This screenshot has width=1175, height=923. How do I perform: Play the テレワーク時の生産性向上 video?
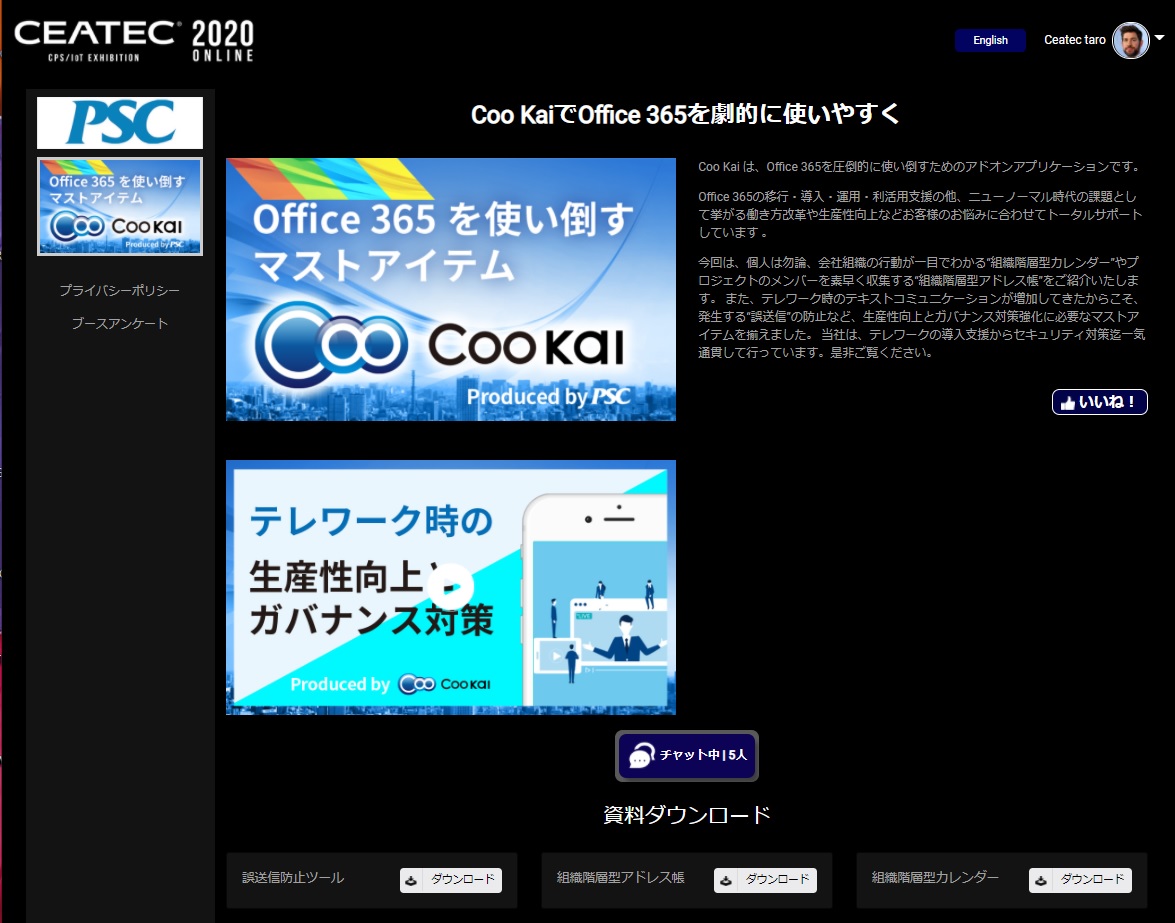coord(451,587)
